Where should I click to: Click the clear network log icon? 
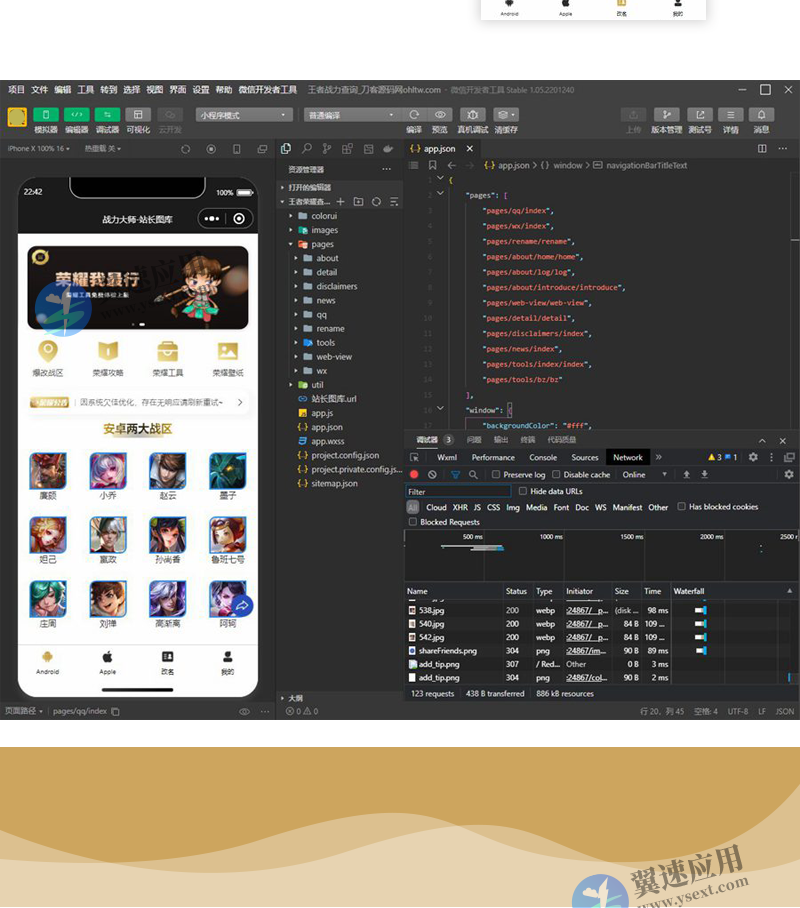pyautogui.click(x=432, y=474)
